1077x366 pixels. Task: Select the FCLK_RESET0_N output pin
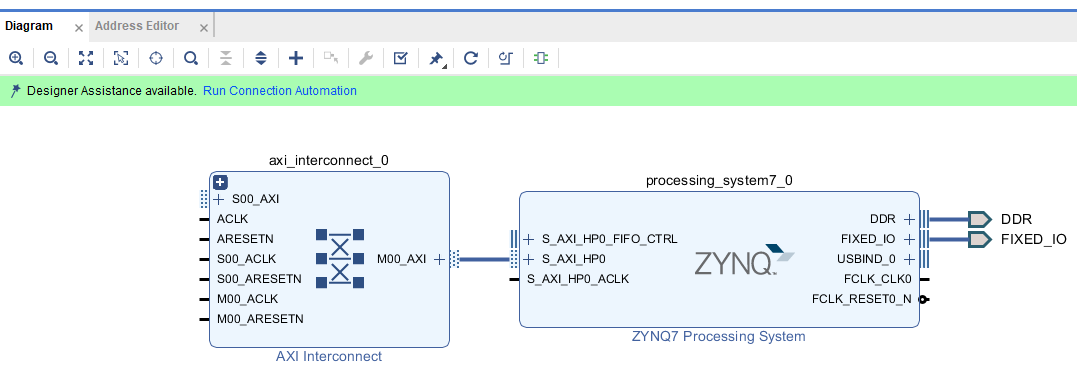861,299
